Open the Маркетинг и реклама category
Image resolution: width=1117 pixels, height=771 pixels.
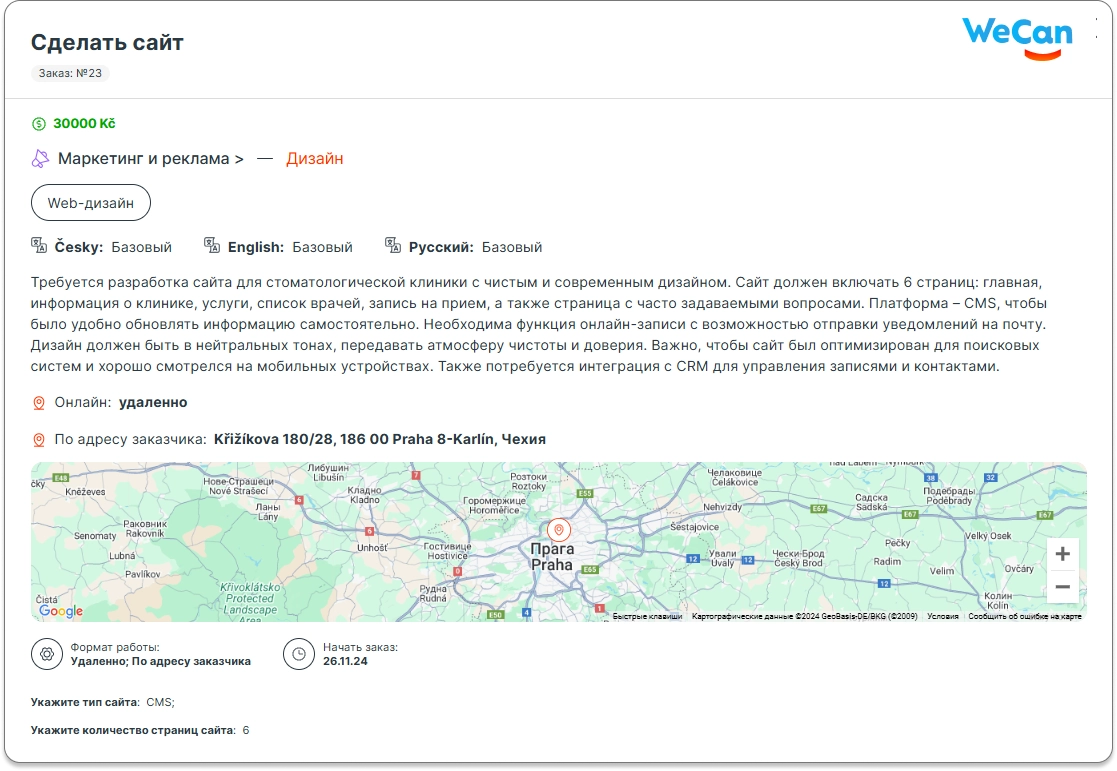150,158
